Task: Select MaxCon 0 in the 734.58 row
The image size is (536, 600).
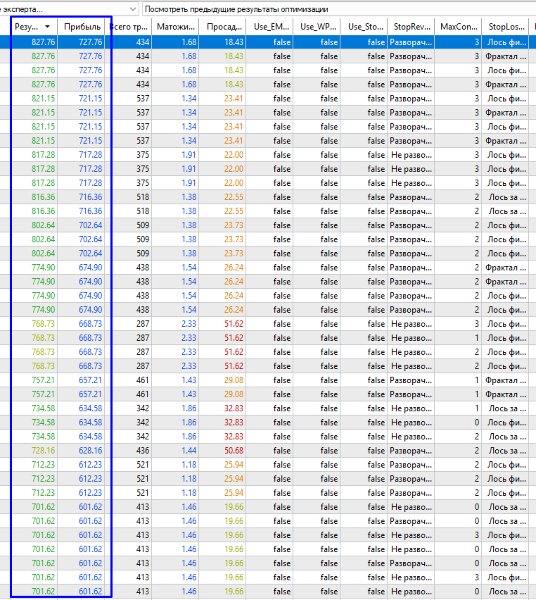Action: [477, 422]
